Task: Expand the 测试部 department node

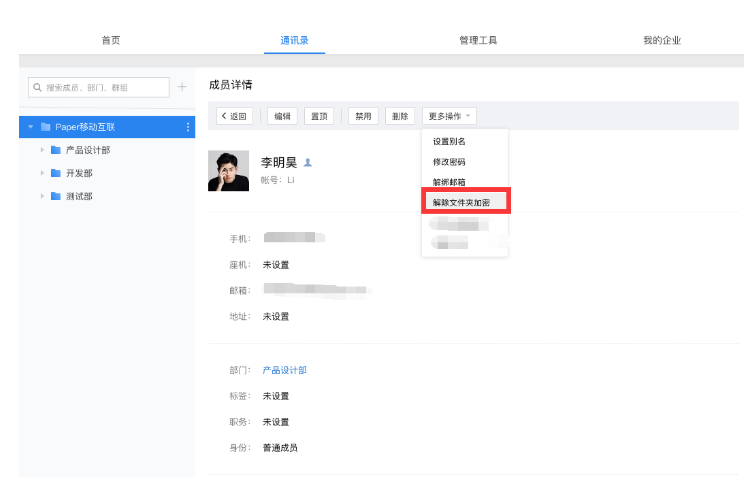Action: pos(42,196)
